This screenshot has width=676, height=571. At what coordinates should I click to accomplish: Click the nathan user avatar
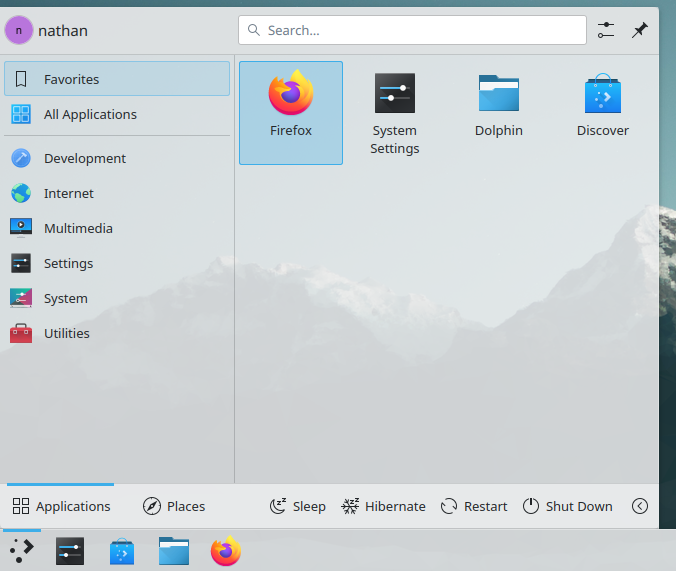click(x=19, y=31)
